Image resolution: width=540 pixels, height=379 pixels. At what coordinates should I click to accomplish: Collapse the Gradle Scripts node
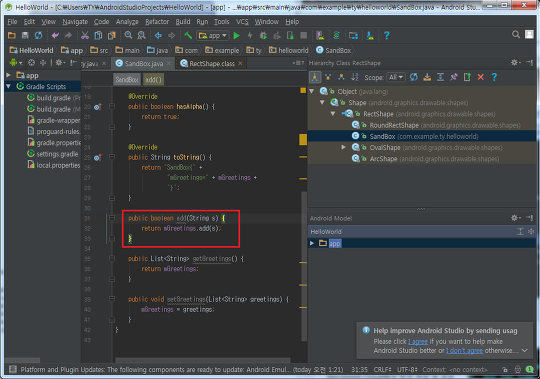(x=9, y=86)
